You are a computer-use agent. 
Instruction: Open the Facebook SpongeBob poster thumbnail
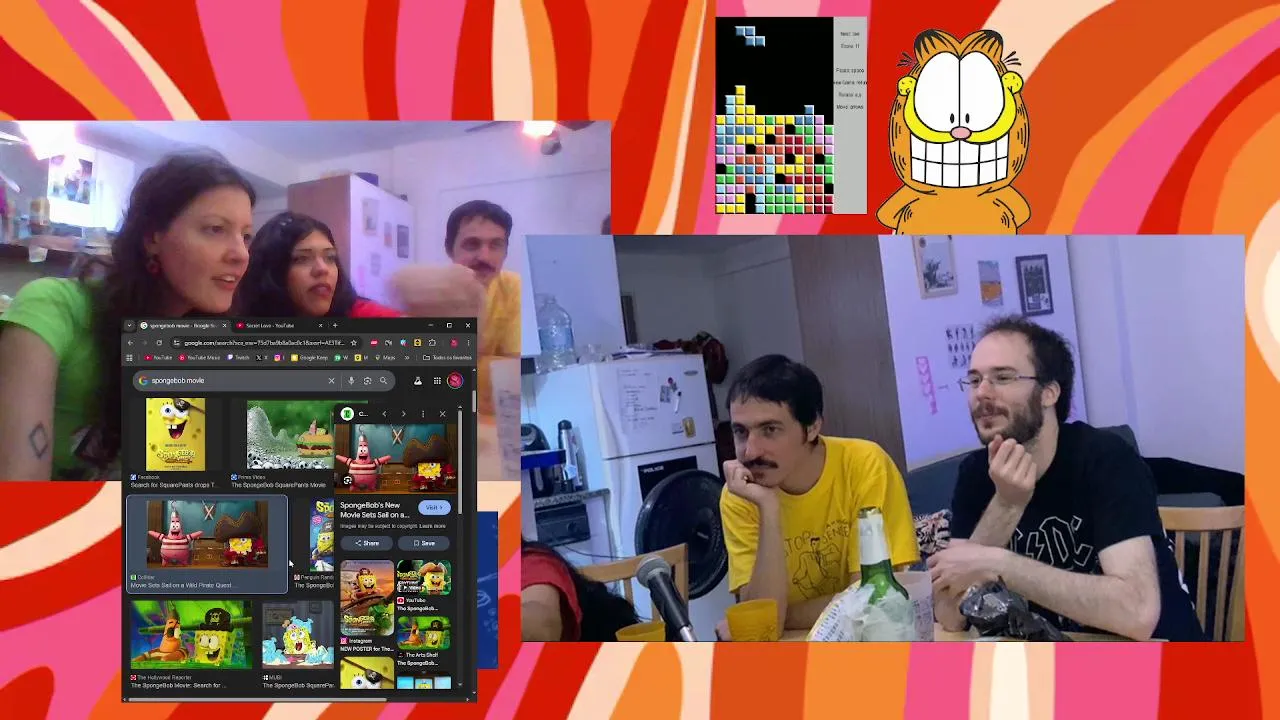point(176,434)
